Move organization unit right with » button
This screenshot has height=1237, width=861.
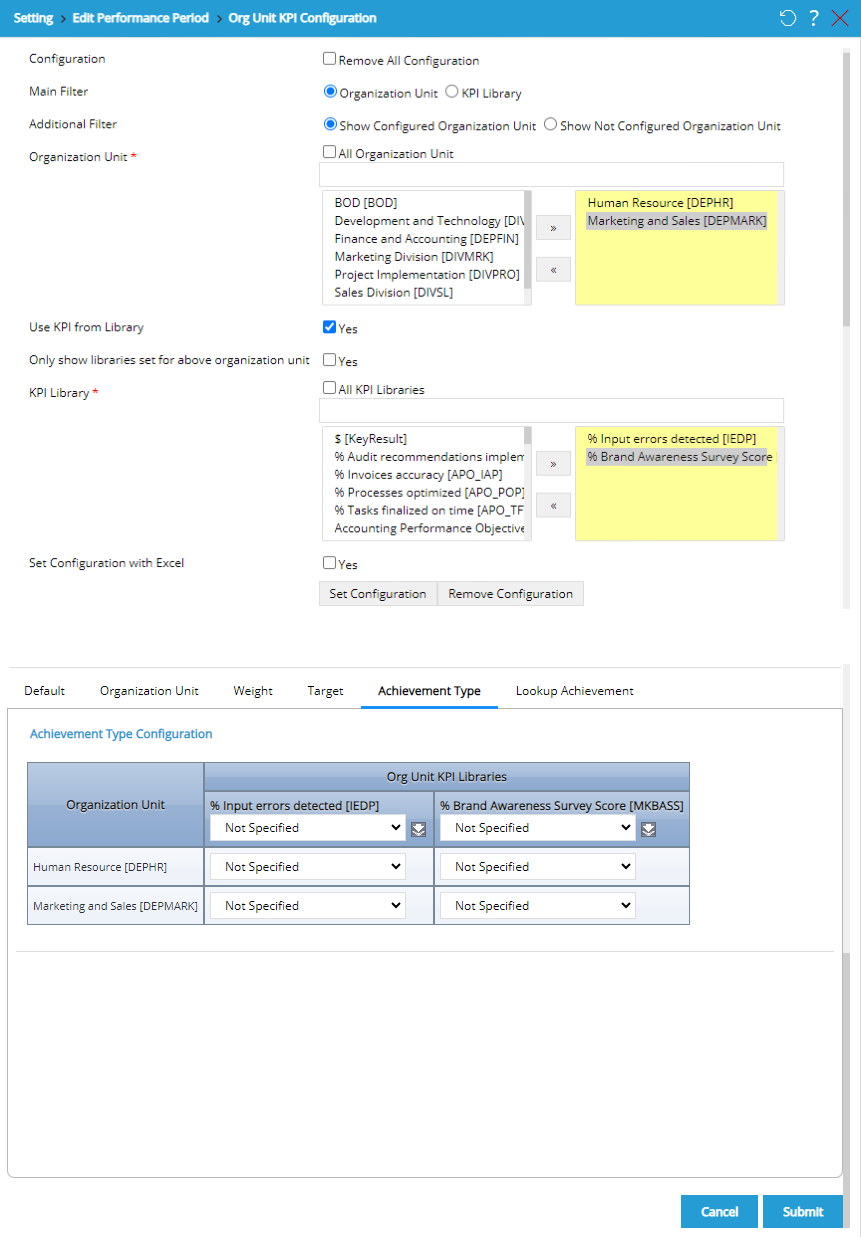point(553,228)
